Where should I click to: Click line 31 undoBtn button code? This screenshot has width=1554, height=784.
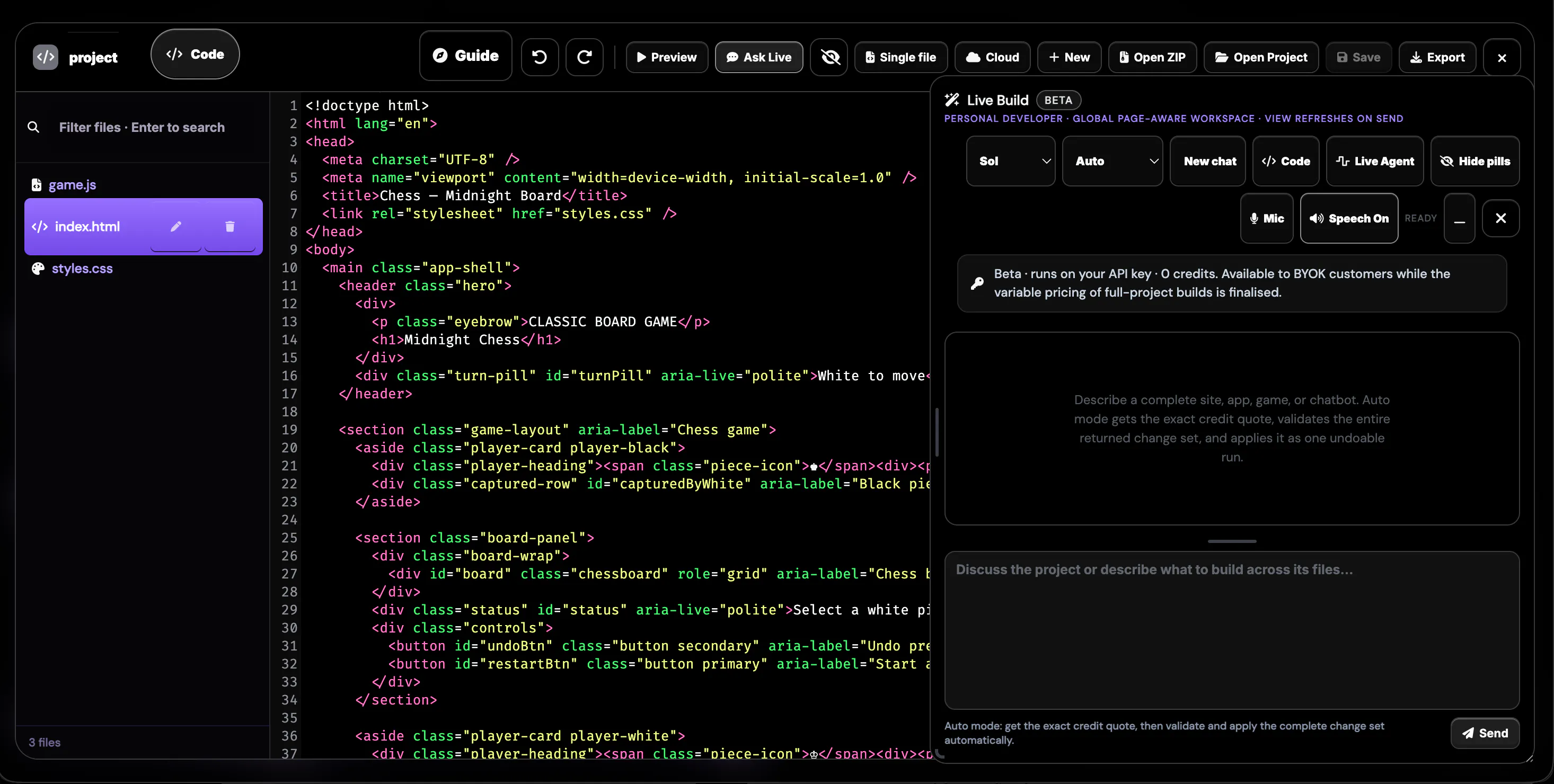coord(659,646)
